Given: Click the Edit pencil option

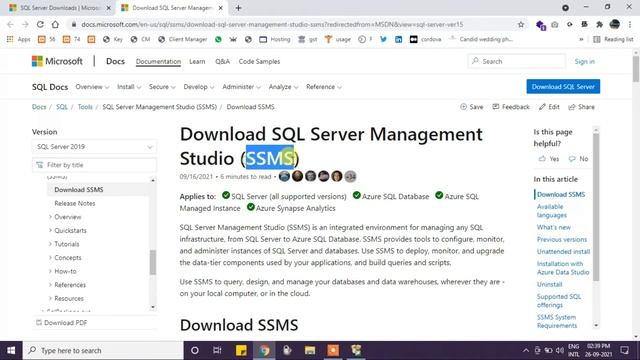Looking at the screenshot, I should click(x=549, y=107).
